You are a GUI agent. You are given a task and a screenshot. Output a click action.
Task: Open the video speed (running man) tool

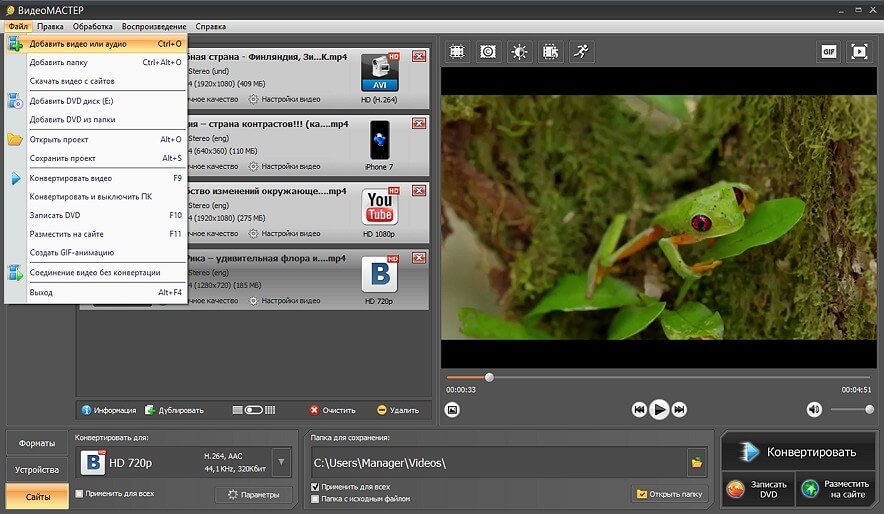click(581, 51)
